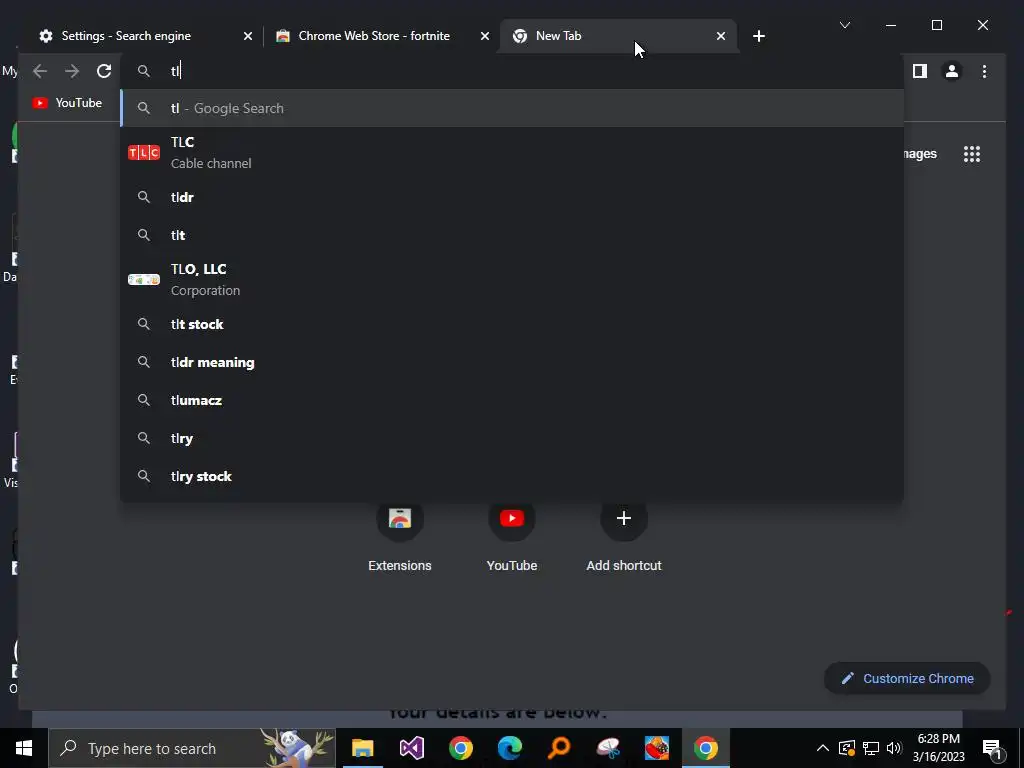This screenshot has height=768, width=1024.
Task: Select the 'tlry stock' suggestion
Action: pyautogui.click(x=512, y=477)
